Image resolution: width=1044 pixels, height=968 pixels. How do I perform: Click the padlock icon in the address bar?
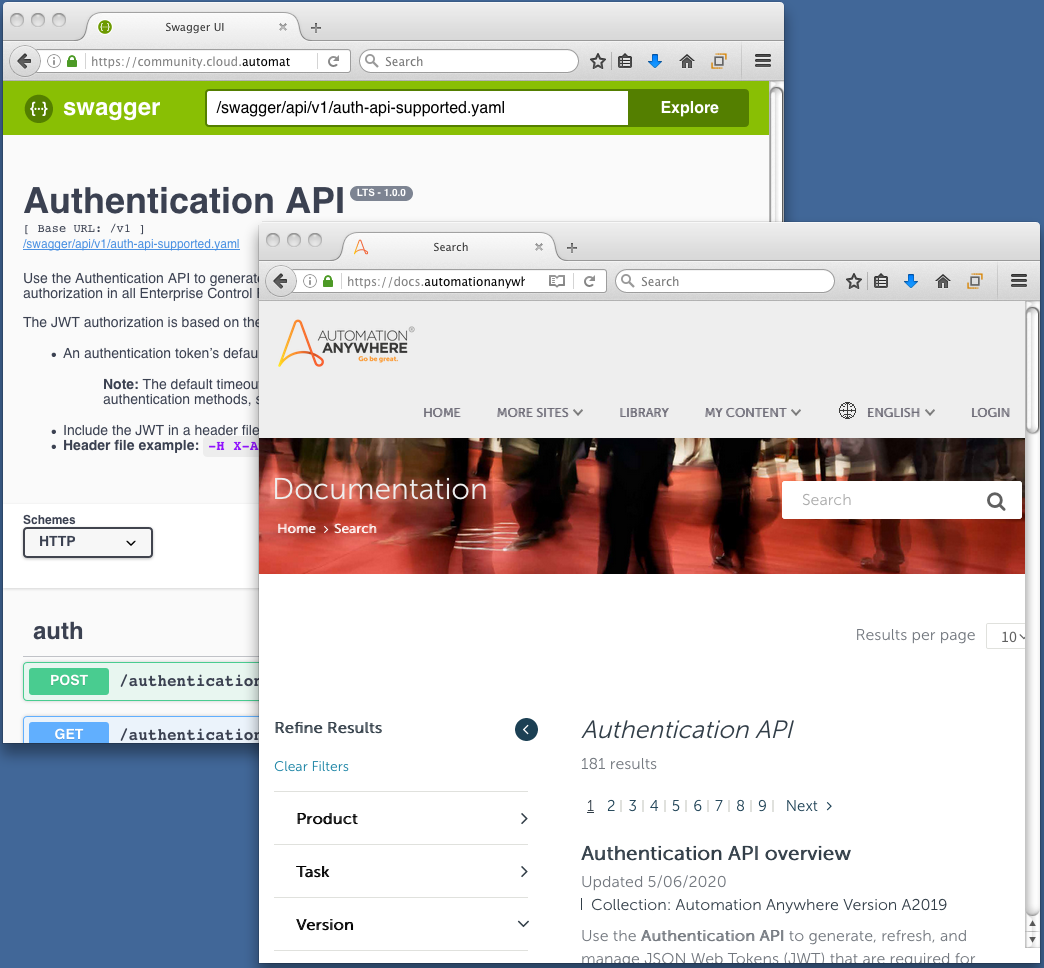pos(326,281)
